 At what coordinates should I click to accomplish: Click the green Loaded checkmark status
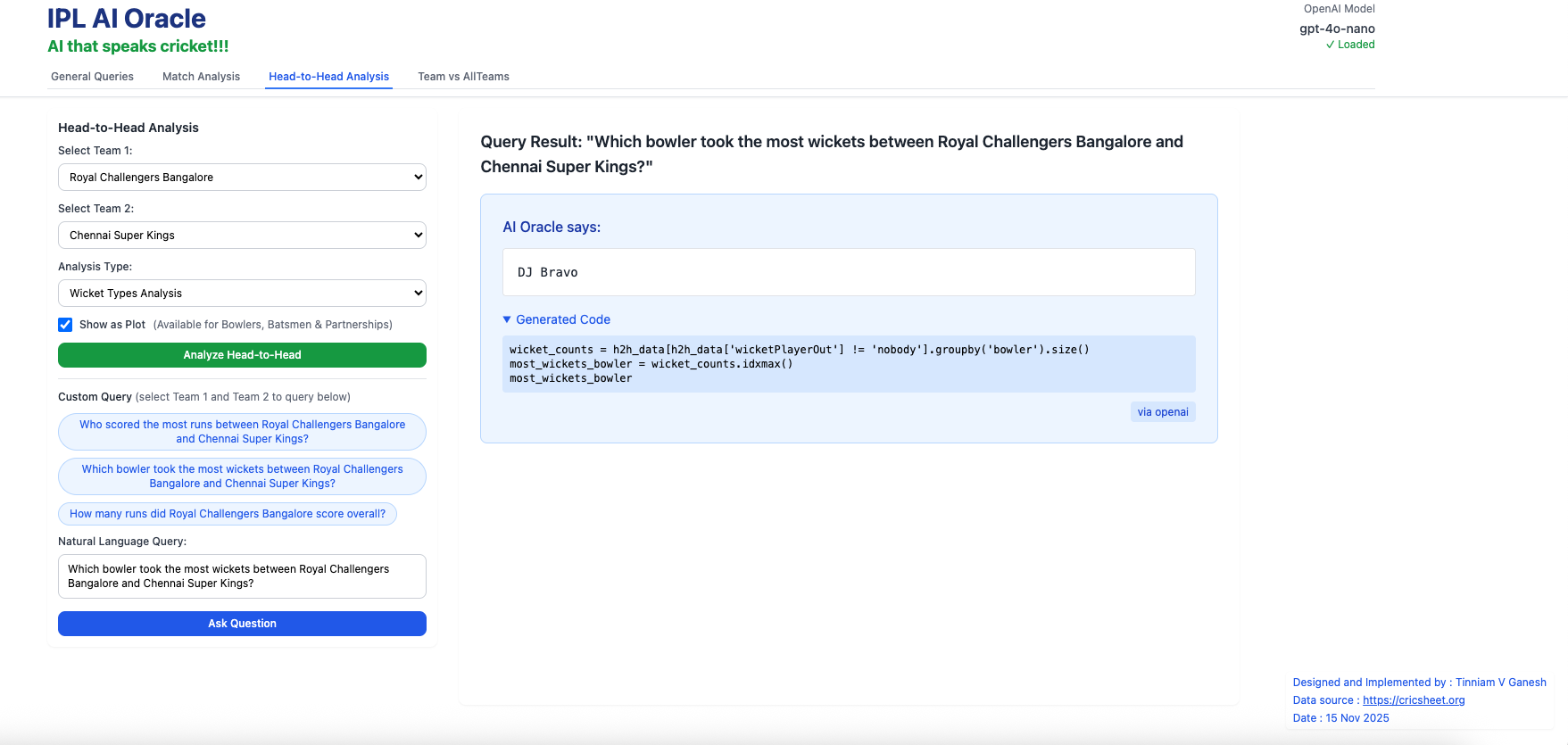(1349, 45)
